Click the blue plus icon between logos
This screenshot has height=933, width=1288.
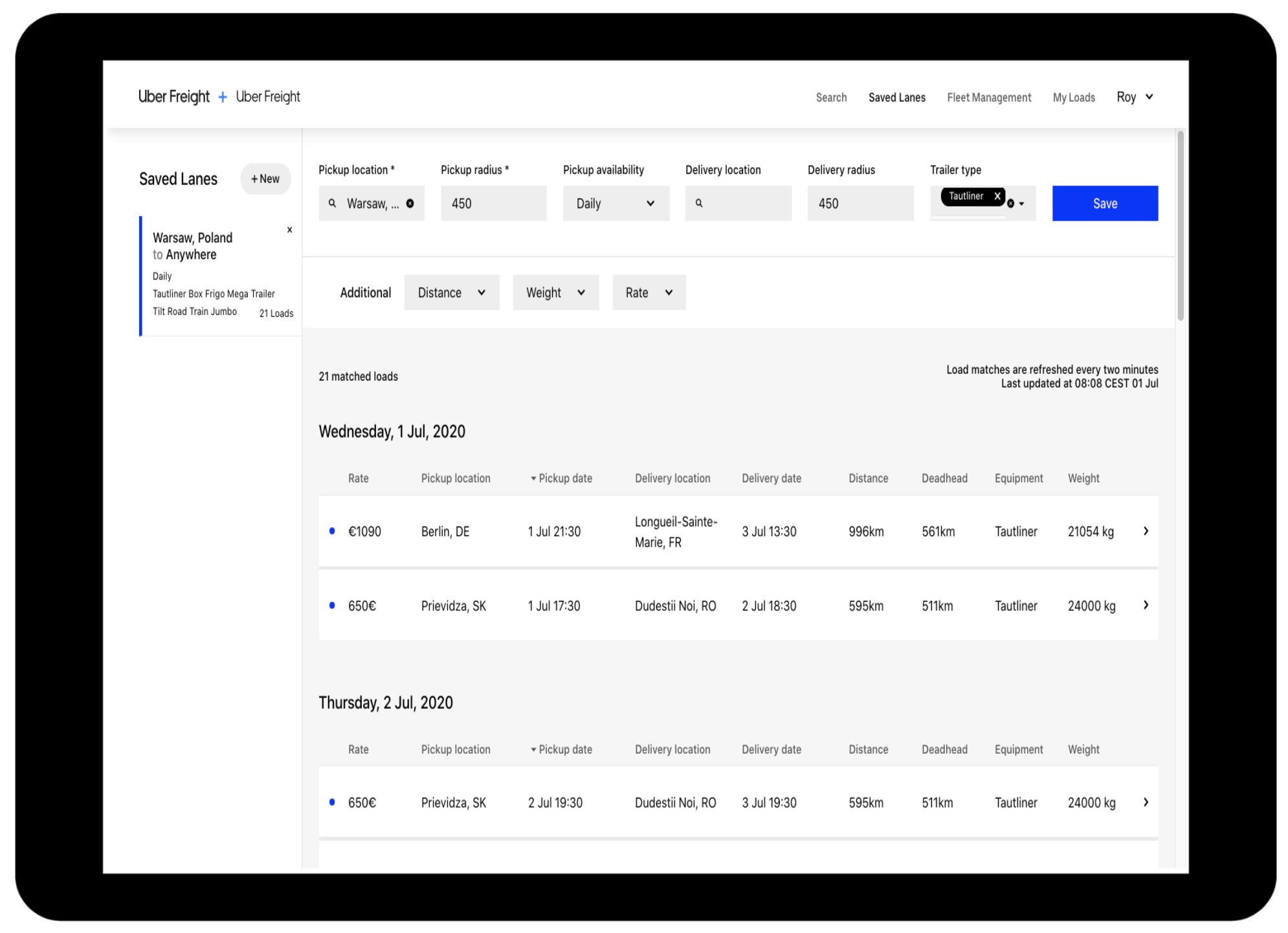pos(222,97)
